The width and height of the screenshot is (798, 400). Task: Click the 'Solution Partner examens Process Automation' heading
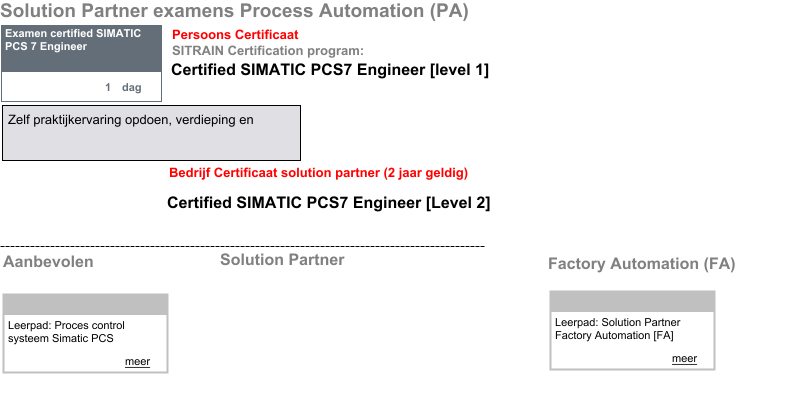click(235, 12)
